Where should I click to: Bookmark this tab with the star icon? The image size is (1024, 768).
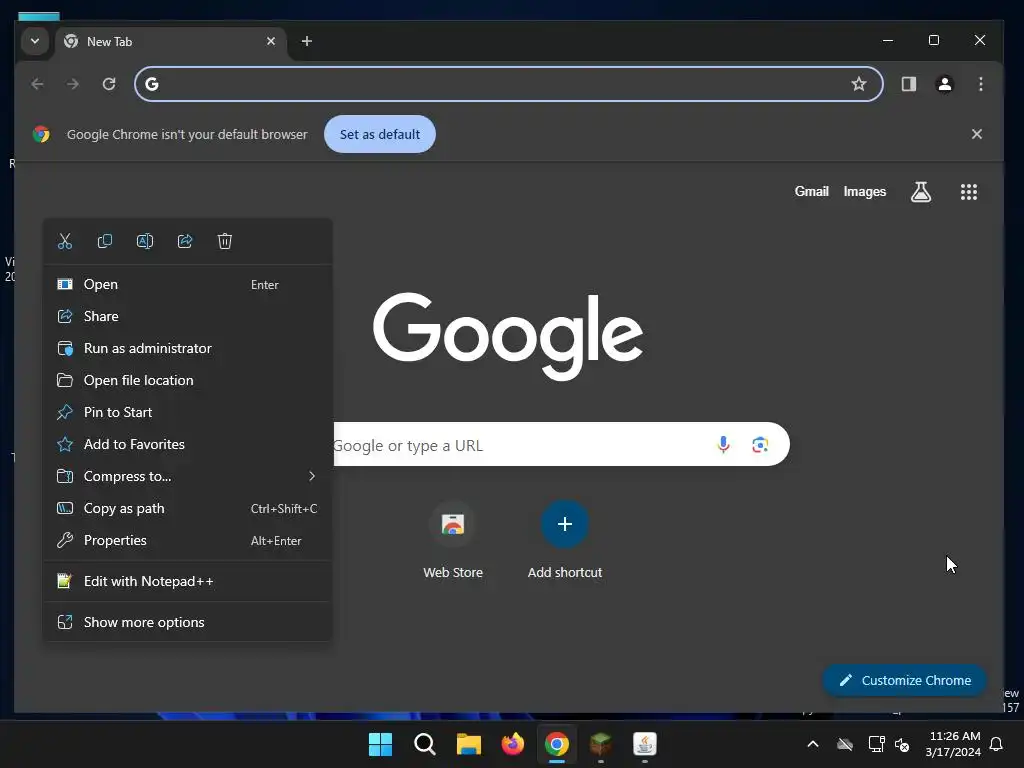click(859, 84)
